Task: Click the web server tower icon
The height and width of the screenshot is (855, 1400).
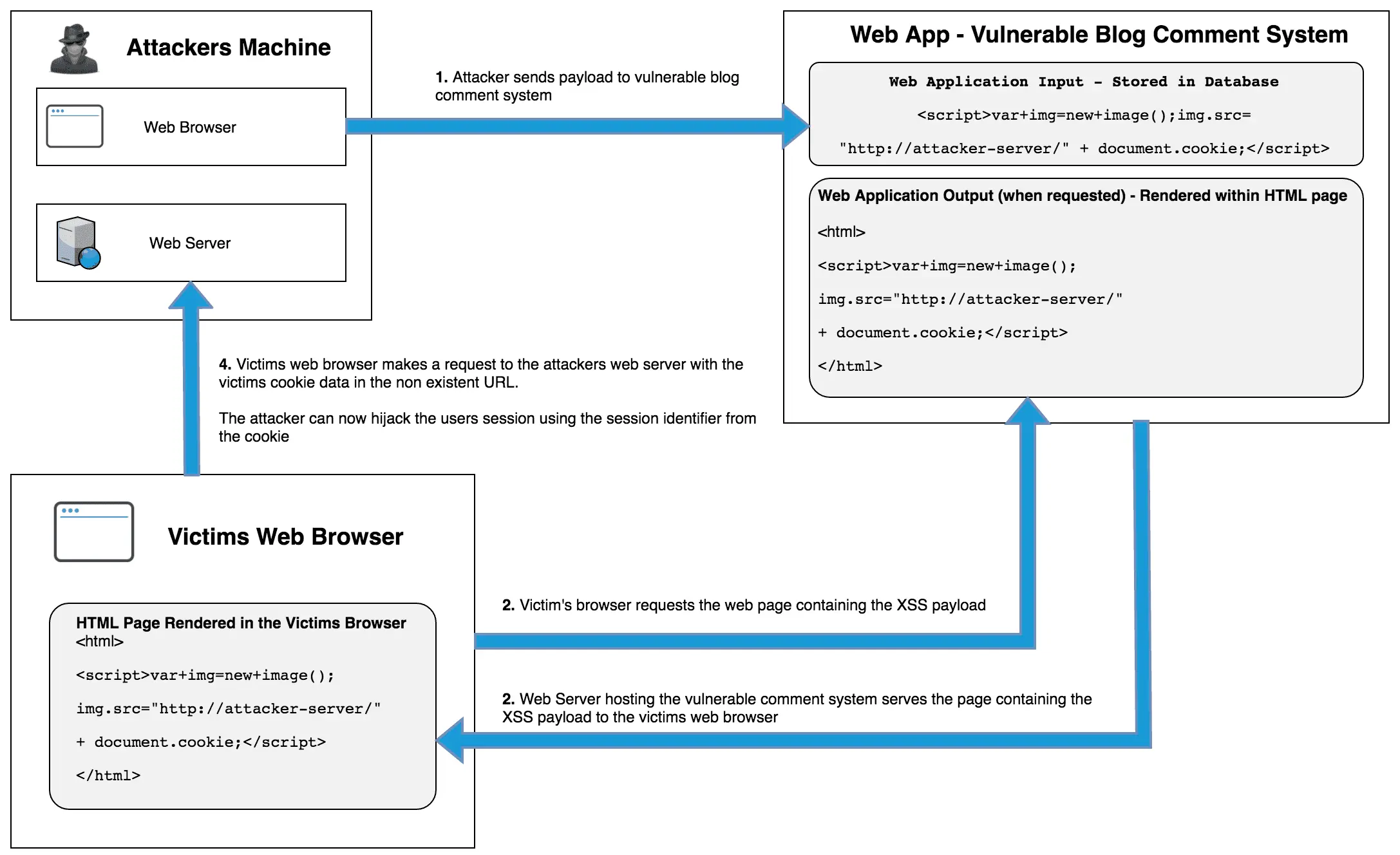Action: [x=78, y=243]
